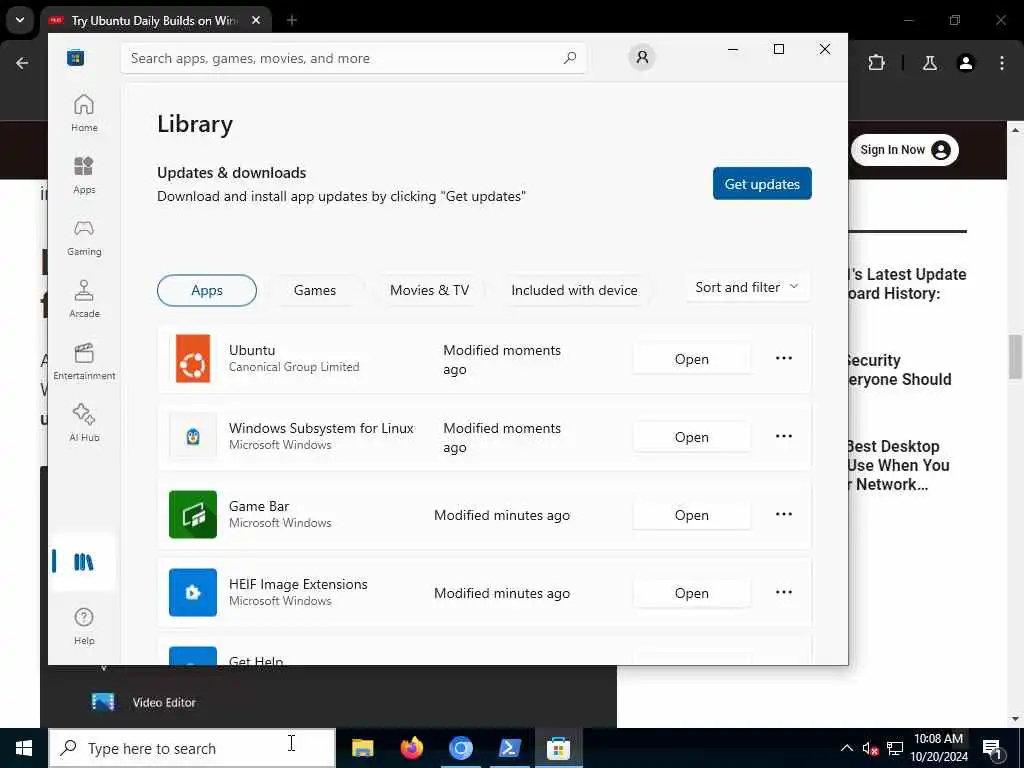Click the browser labs flask icon

929,63
